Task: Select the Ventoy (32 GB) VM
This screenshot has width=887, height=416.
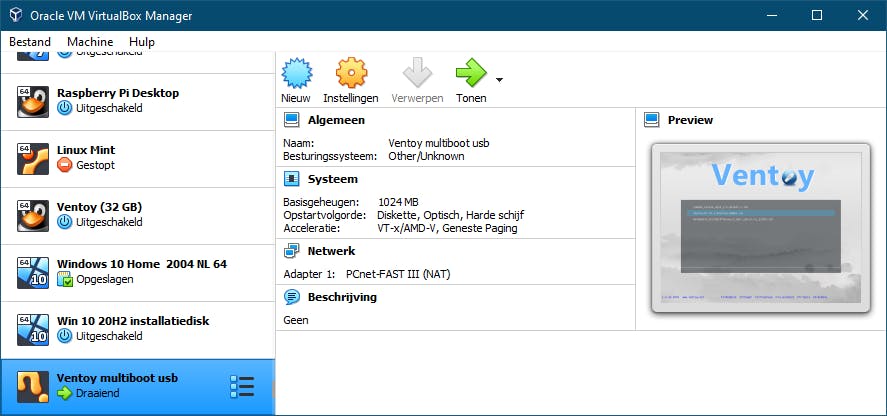Action: [x=137, y=216]
